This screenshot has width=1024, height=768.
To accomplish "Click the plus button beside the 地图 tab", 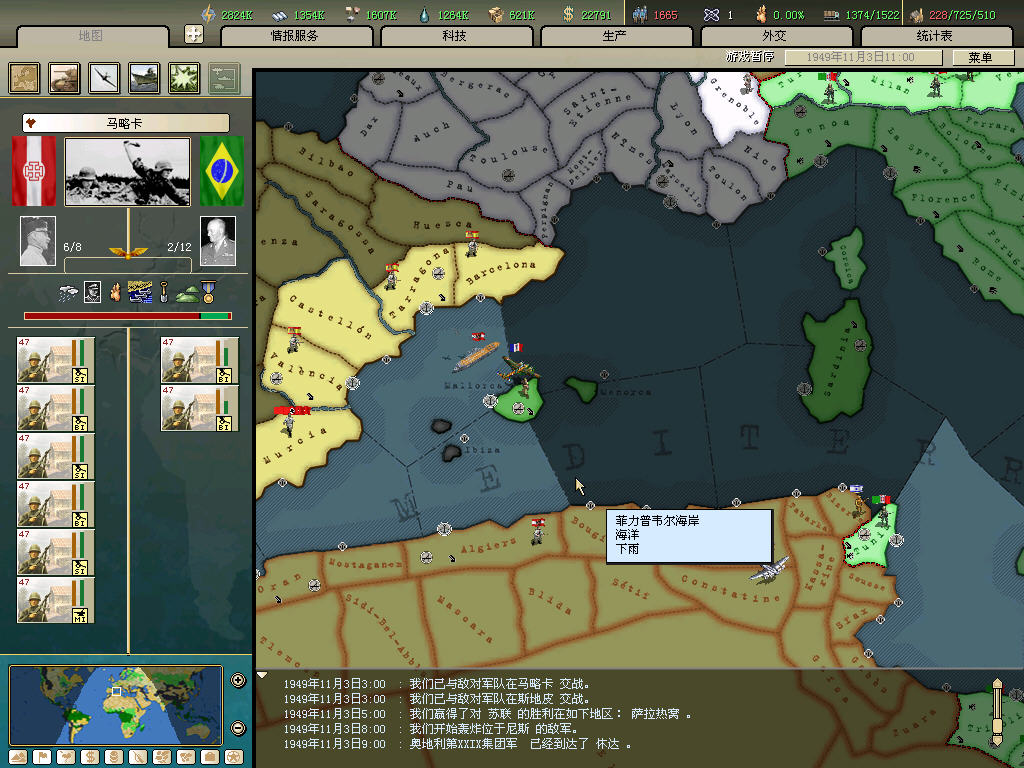I will (x=194, y=34).
